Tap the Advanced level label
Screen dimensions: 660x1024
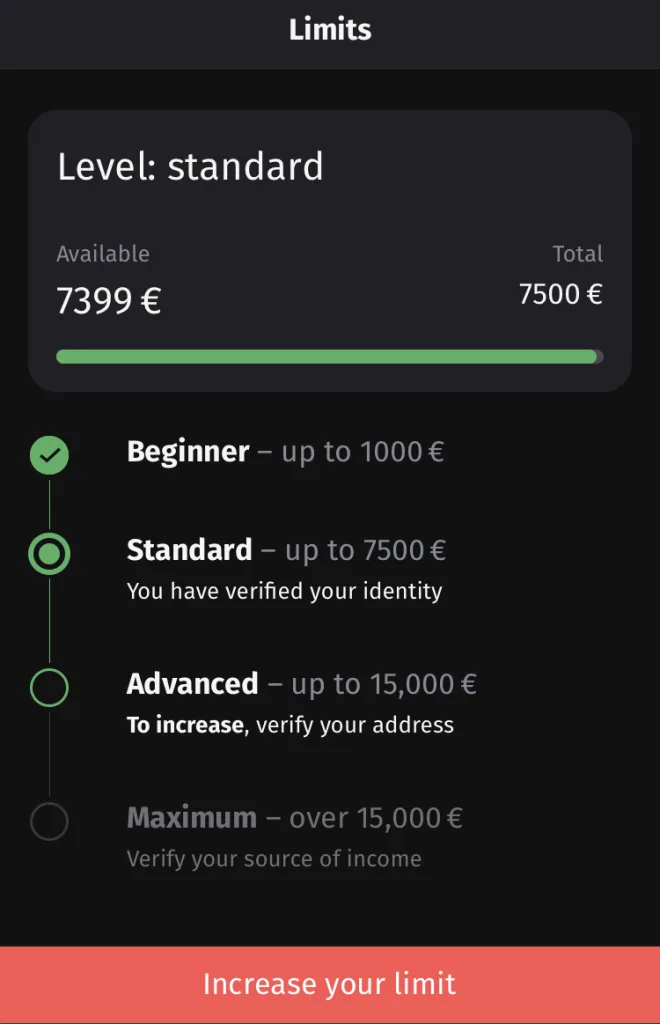(192, 684)
